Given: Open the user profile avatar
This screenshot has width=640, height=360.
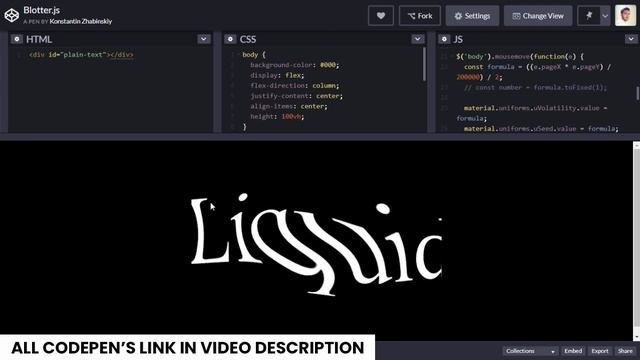Looking at the screenshot, I should click(625, 16).
